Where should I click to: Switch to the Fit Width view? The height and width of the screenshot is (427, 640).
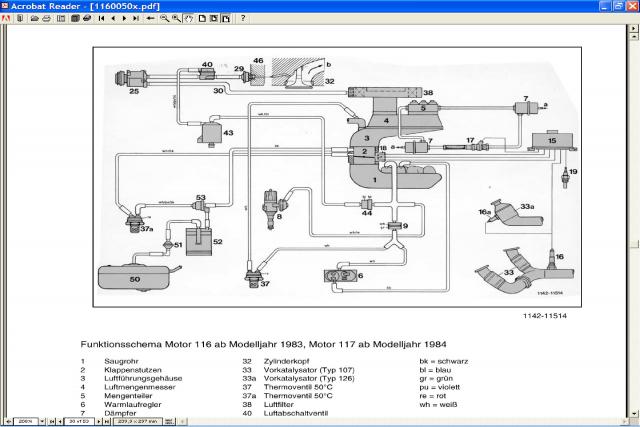click(x=226, y=18)
